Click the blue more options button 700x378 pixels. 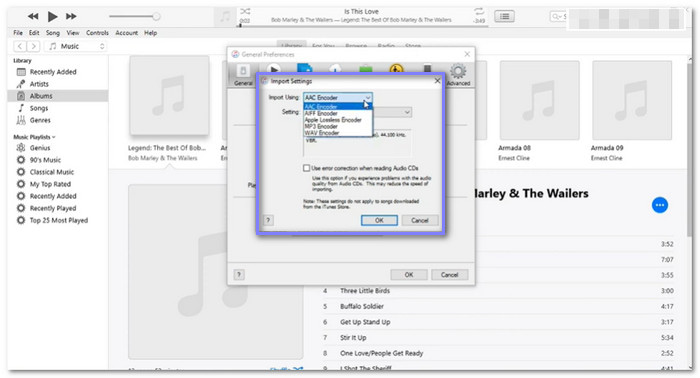(x=660, y=205)
